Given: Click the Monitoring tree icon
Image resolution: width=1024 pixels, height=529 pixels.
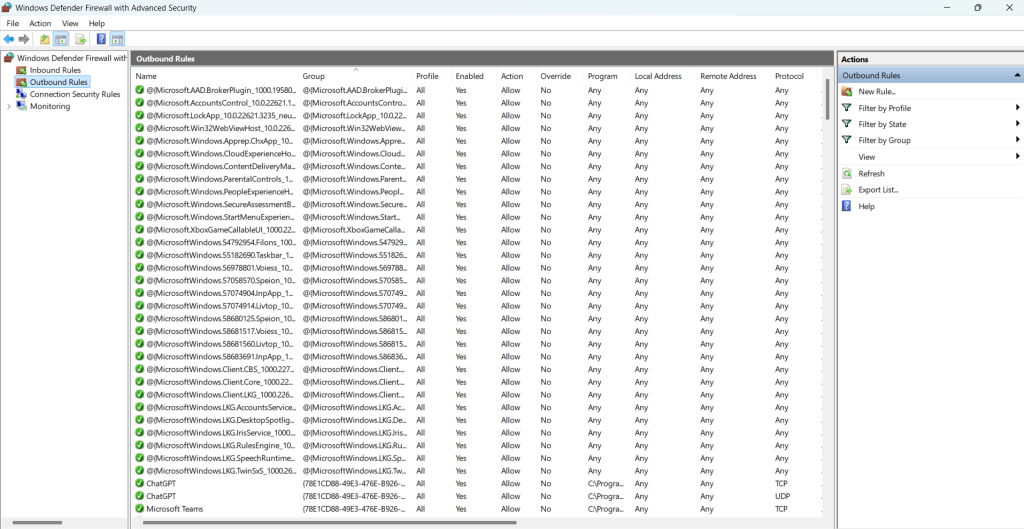Looking at the screenshot, I should pyautogui.click(x=21, y=106).
